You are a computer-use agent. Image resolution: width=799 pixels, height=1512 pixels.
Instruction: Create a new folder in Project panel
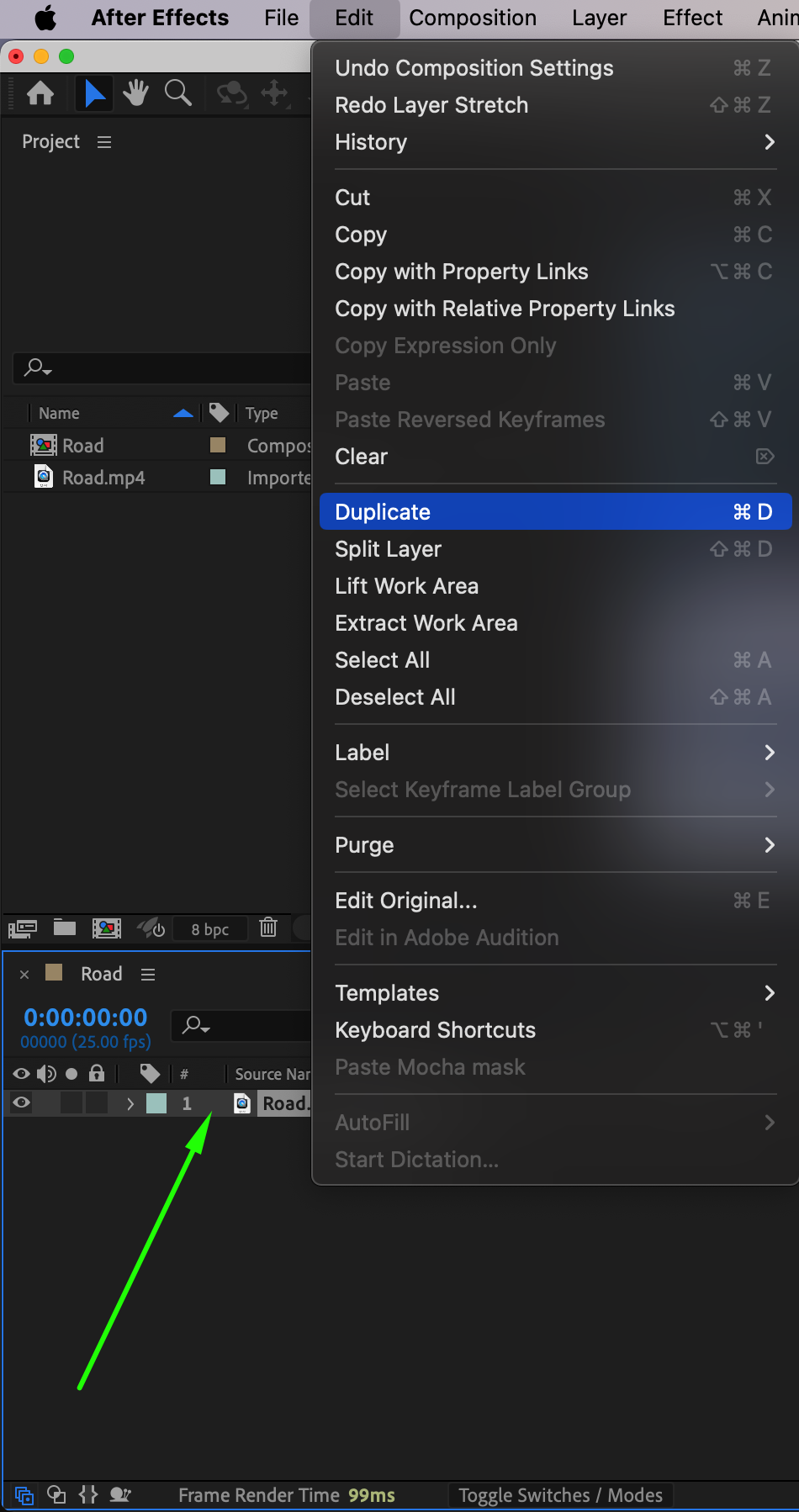(x=65, y=928)
